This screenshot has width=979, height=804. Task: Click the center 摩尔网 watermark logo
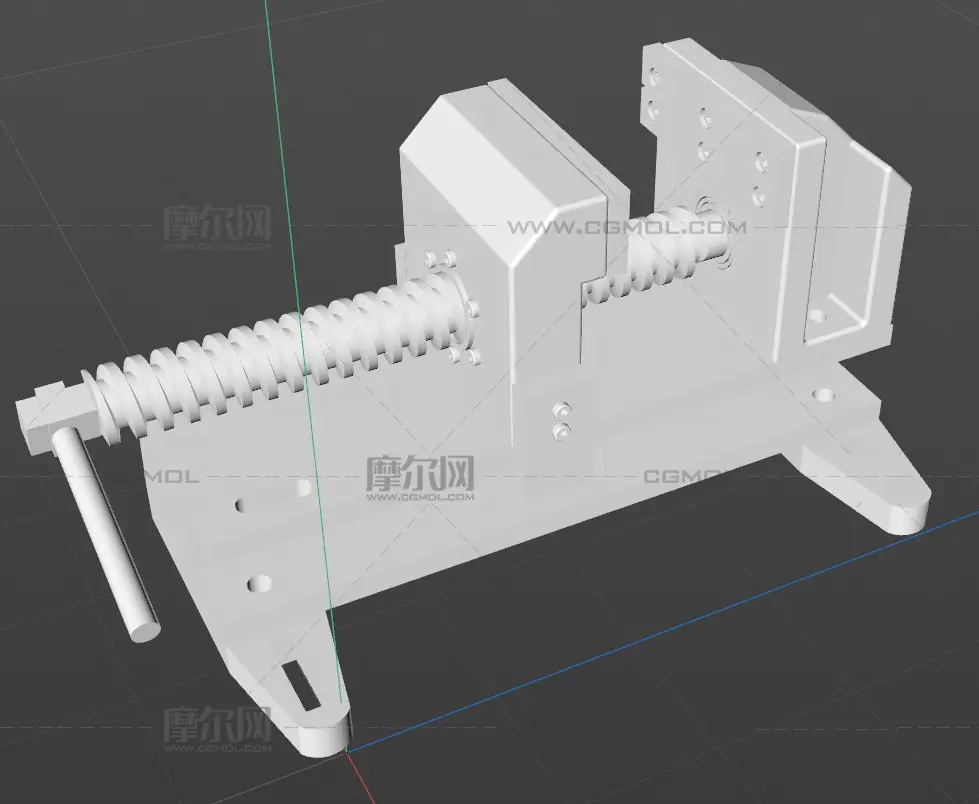coord(420,478)
